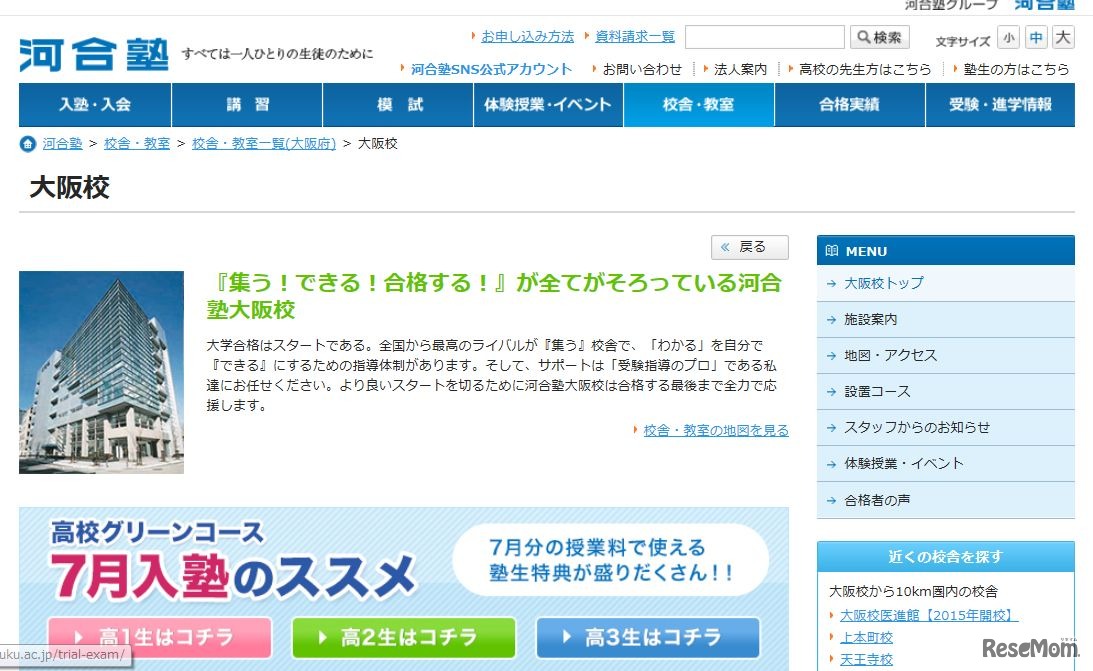Set font size to large (大)
Screen dimensions: 1093x671
click(1063, 38)
